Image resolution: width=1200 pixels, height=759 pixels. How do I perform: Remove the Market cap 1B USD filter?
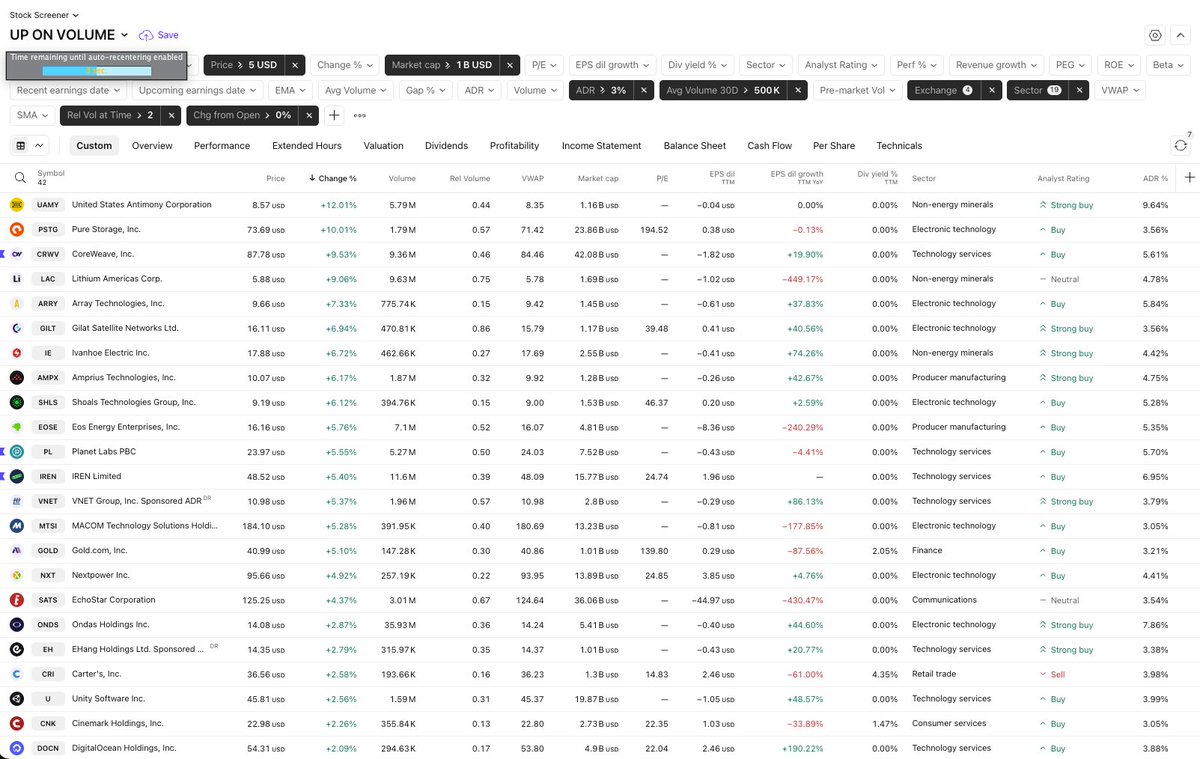[509, 65]
